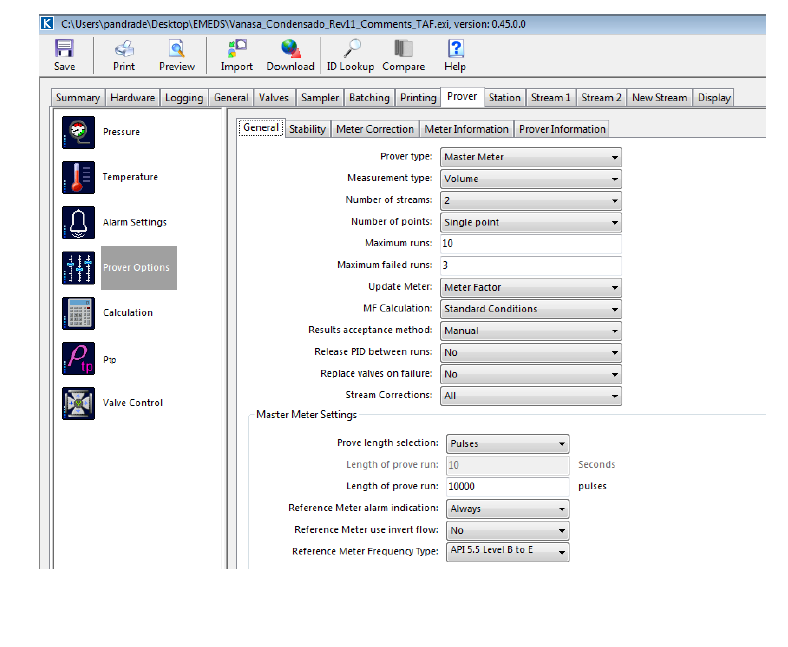Switch to the Station tab
This screenshot has width=788, height=647.
coord(505,98)
